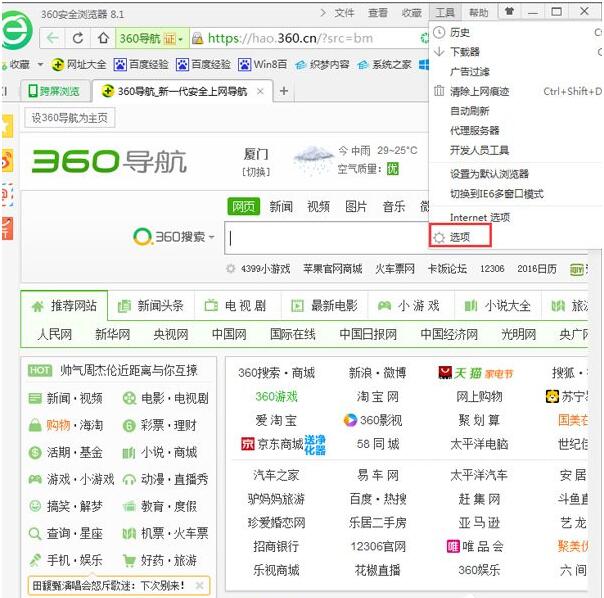Click the 360搜索 logo icon

point(142,237)
